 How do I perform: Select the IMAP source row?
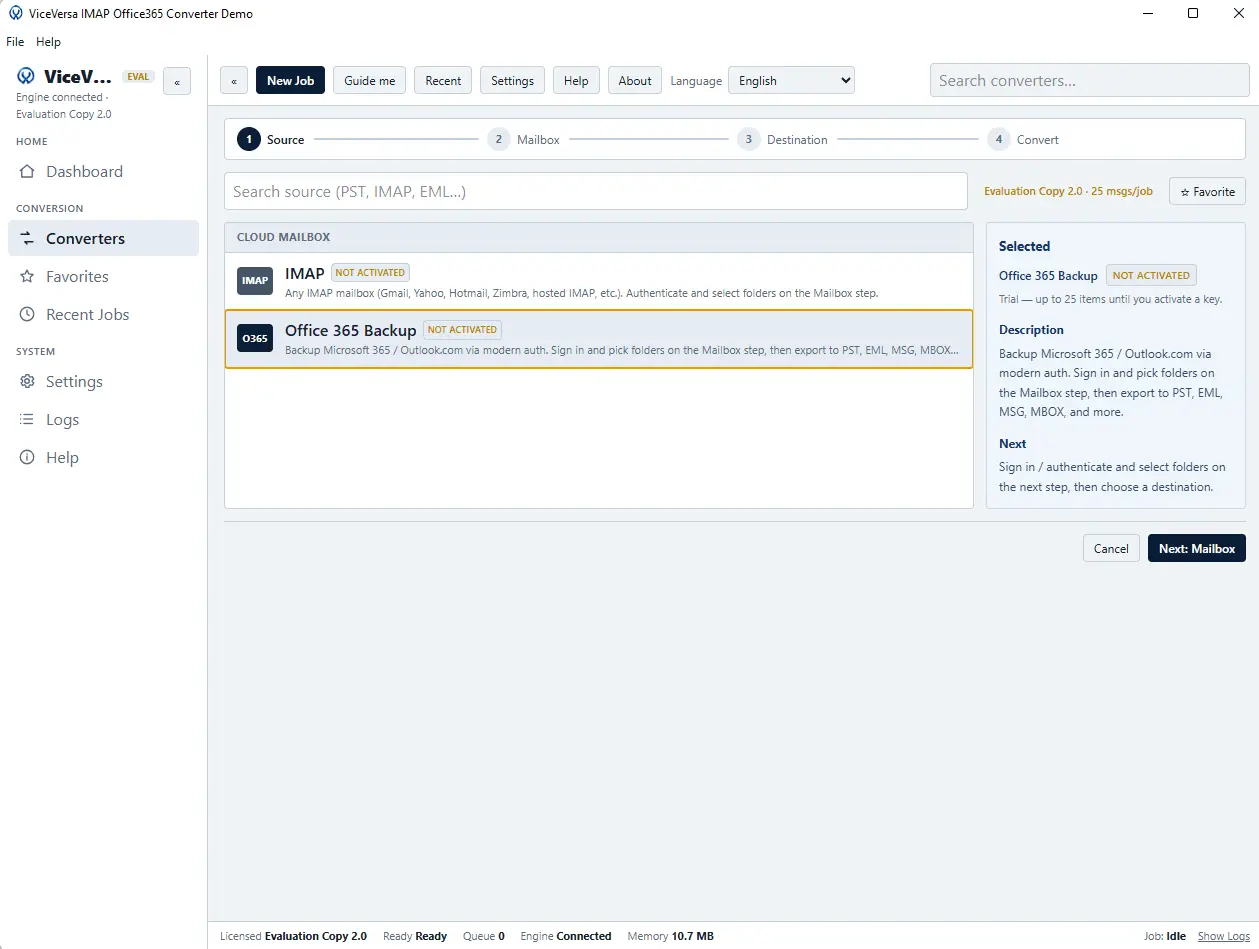point(599,281)
